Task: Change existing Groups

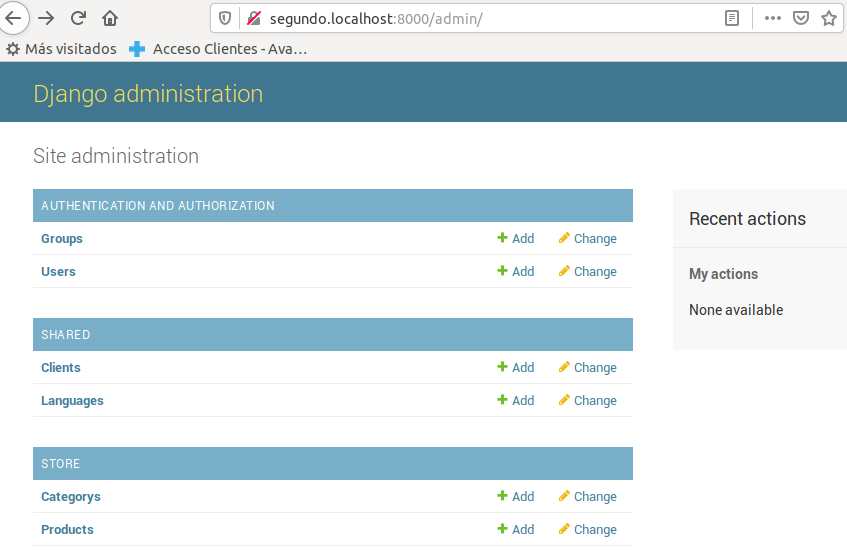Action: point(588,239)
